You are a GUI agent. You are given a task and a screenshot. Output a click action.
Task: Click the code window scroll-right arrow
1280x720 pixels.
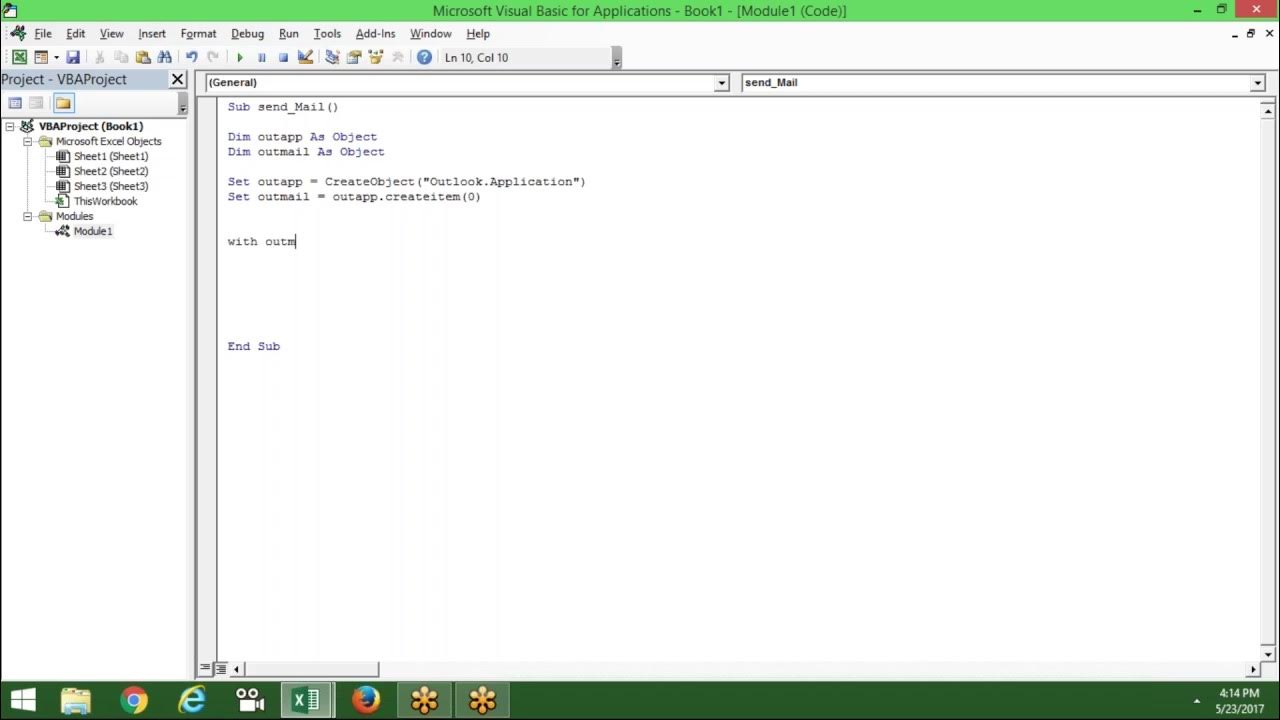[1254, 669]
